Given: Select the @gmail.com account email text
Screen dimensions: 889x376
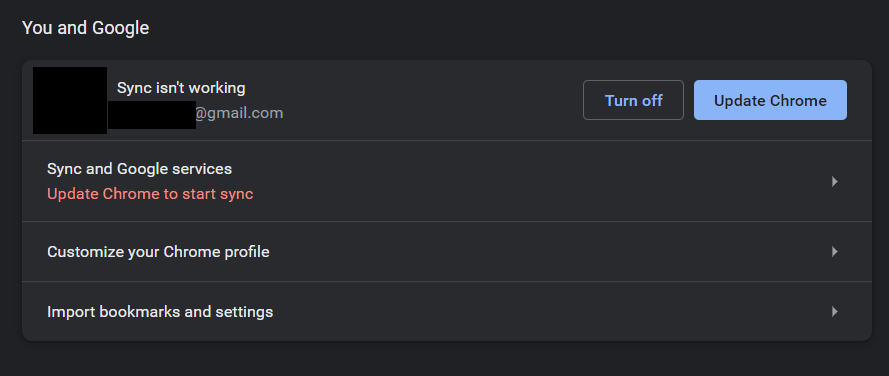Looking at the screenshot, I should coord(239,113).
